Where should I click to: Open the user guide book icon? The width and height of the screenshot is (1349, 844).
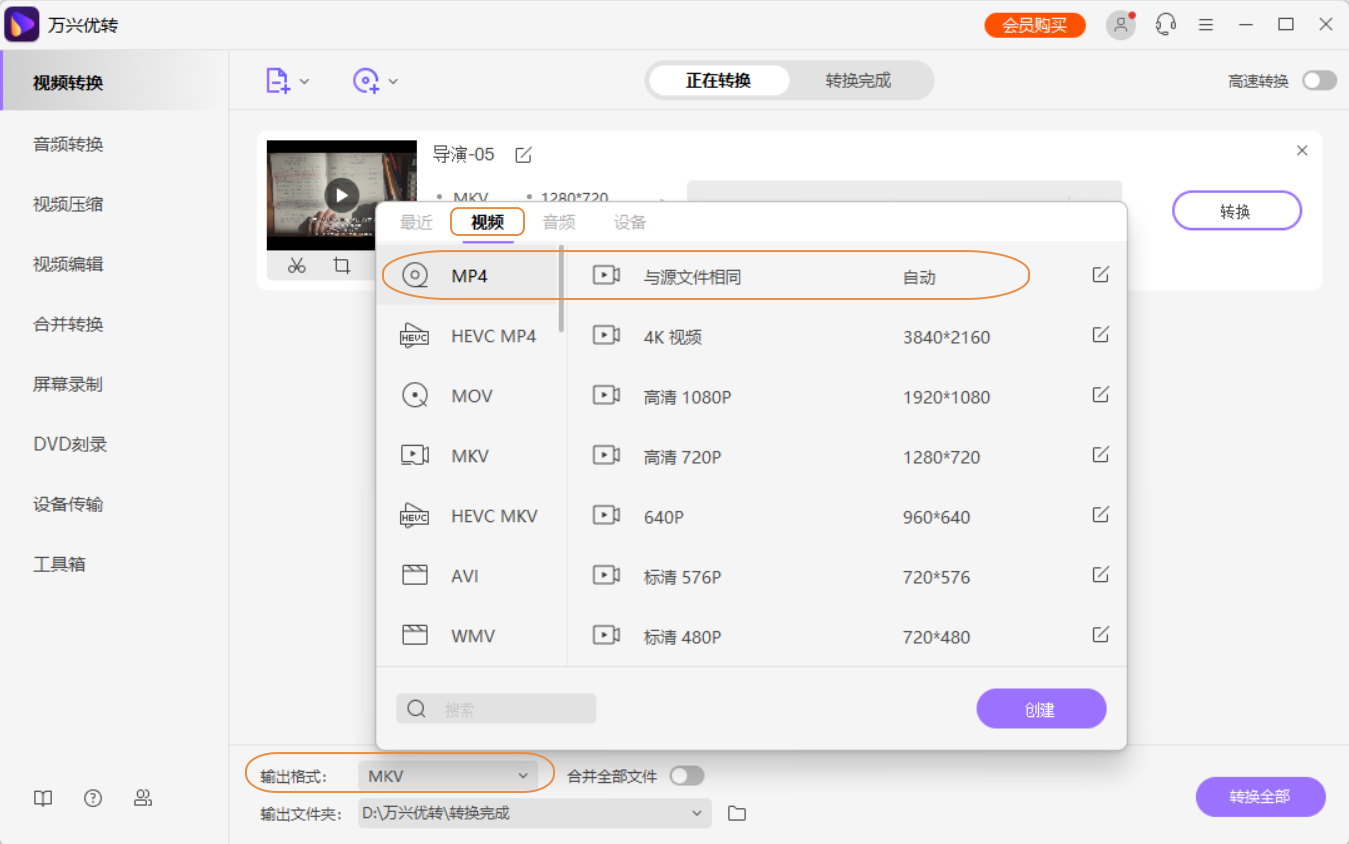coord(42,798)
